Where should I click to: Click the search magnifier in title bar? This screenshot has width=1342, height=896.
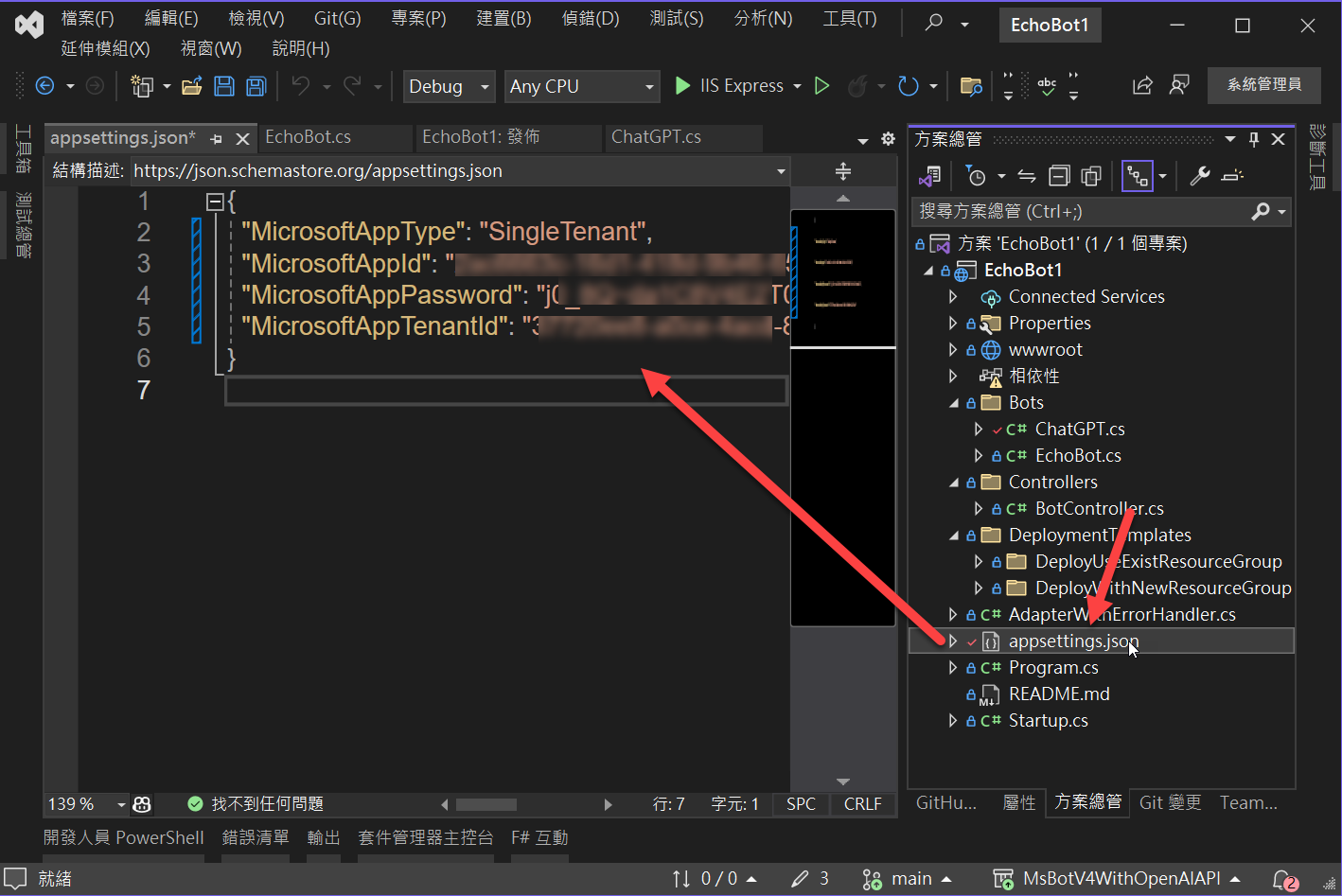(934, 22)
